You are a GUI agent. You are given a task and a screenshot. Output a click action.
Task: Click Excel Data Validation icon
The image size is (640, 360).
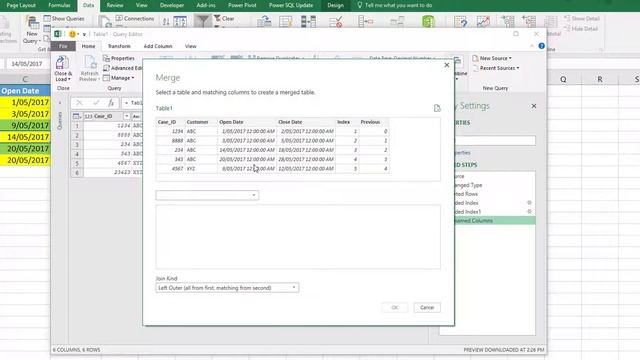[x=336, y=21]
